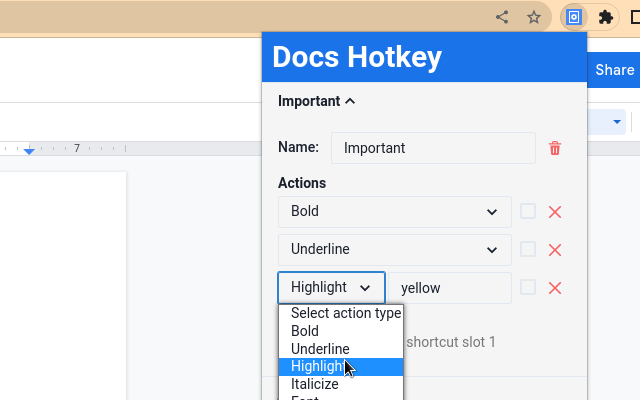
Task: Remove the Highlight action with red X
Action: pyautogui.click(x=555, y=288)
